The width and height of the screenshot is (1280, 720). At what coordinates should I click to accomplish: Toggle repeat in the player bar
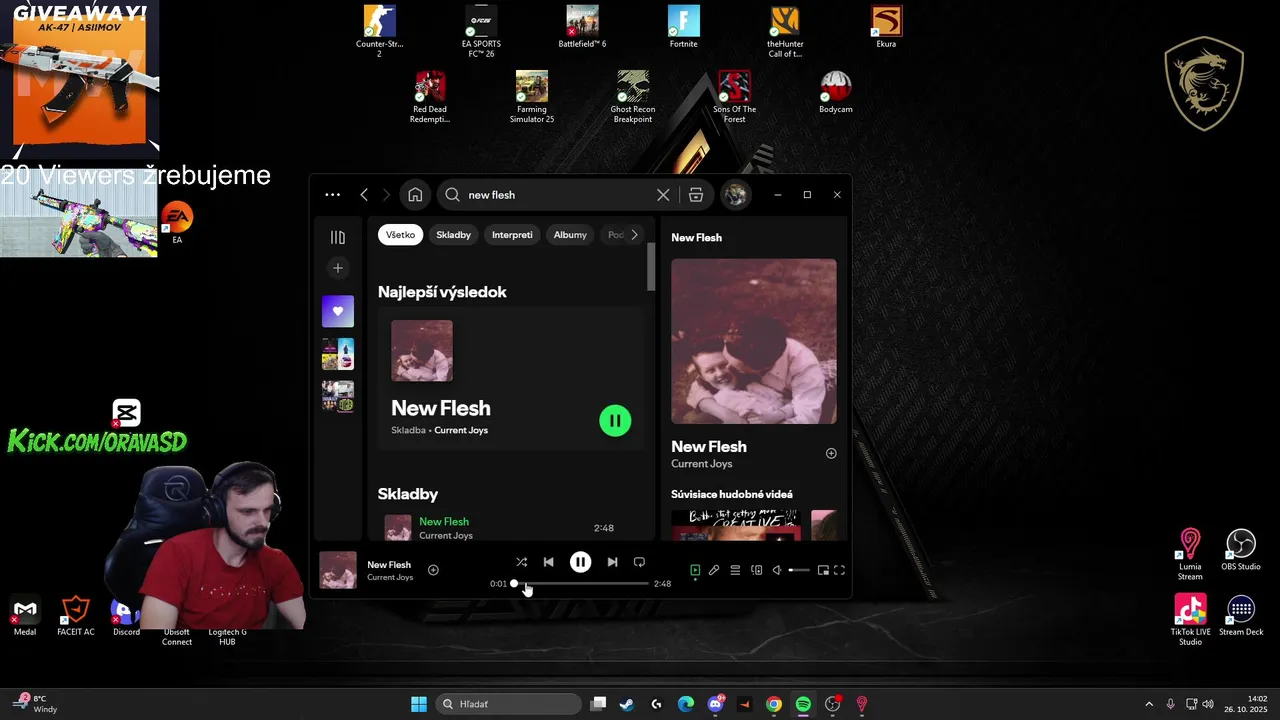pyautogui.click(x=639, y=562)
